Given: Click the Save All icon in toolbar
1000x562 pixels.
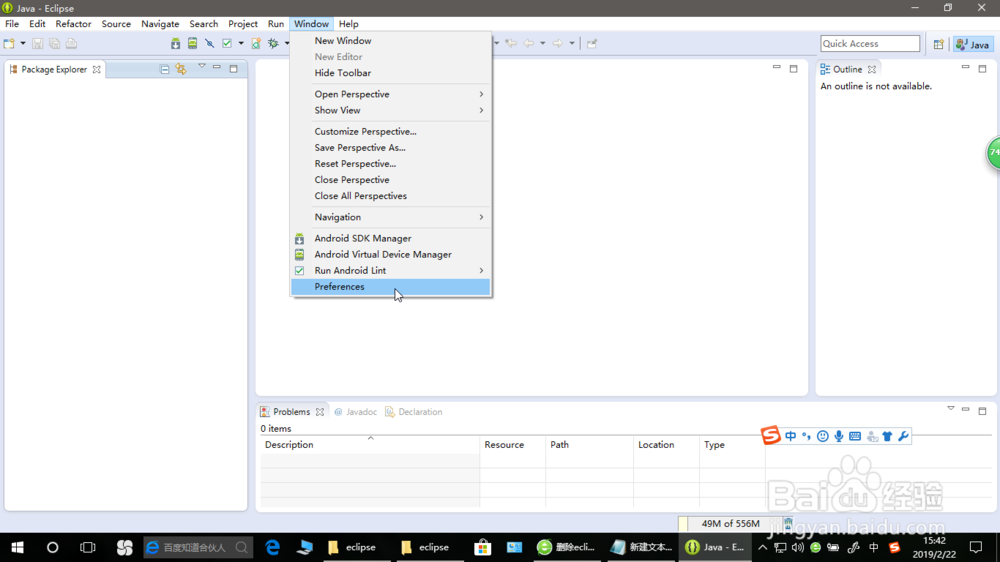Looking at the screenshot, I should tap(54, 43).
